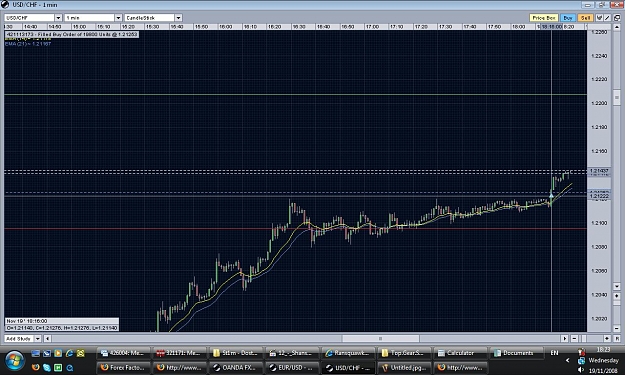Click the yellow quick launch icon
Screen dimensions: 625x375
(81, 353)
